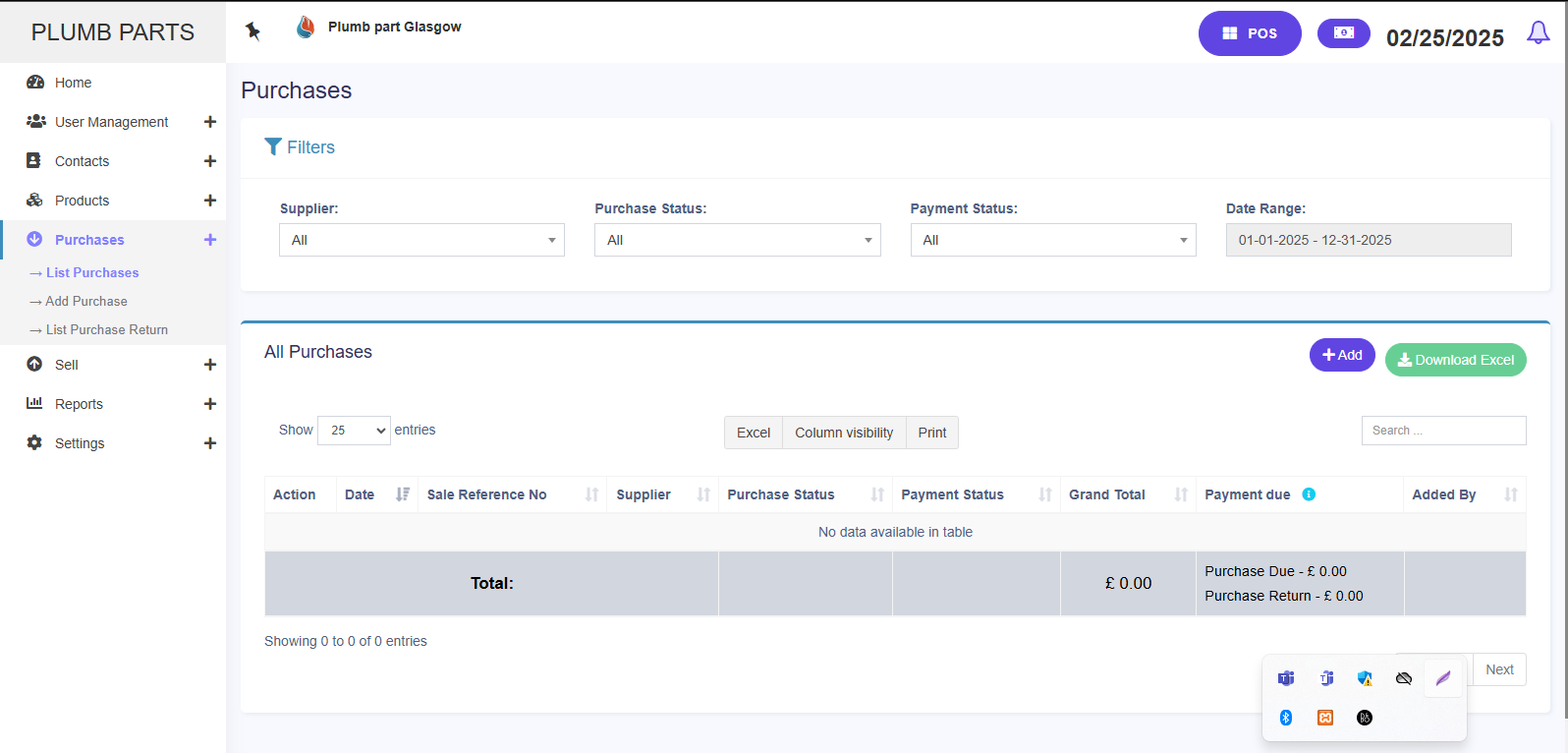Open XAMPP from the system tray
This screenshot has height=753, width=1568.
[1325, 718]
